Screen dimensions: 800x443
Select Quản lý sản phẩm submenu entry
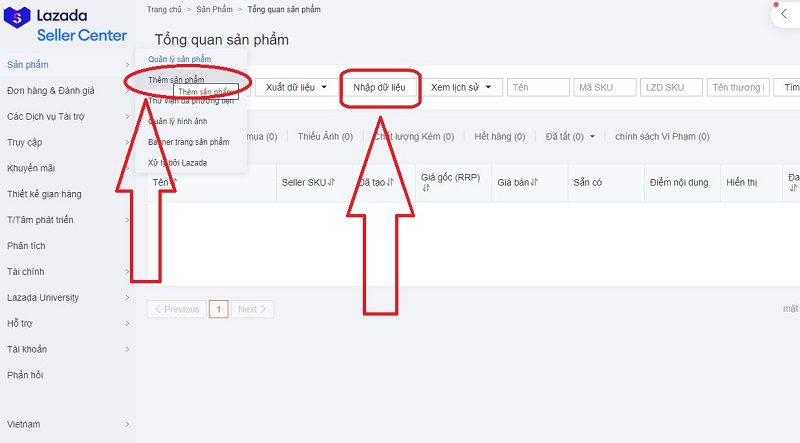[180, 59]
